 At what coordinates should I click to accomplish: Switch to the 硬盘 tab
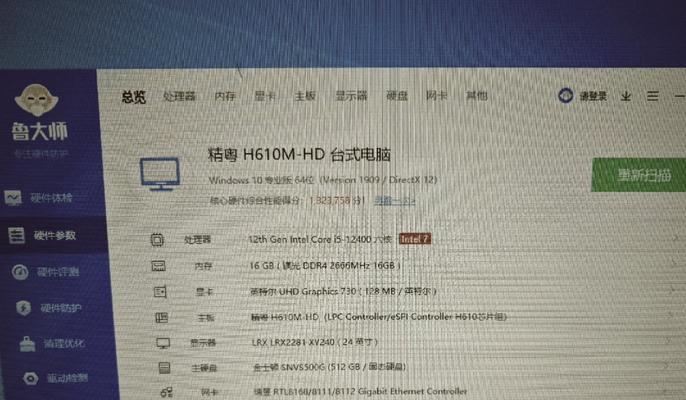397,95
